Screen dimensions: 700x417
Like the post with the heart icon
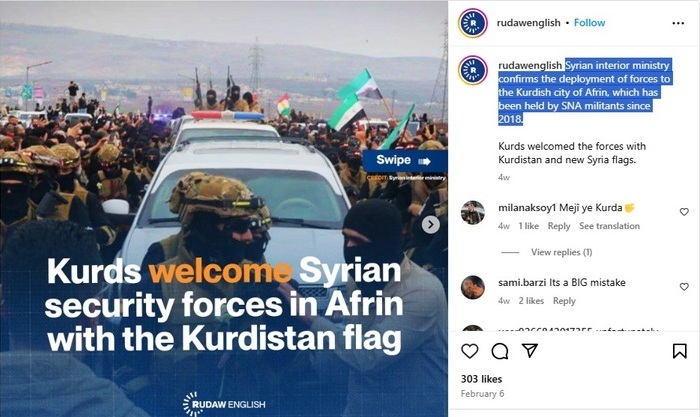[x=470, y=351]
